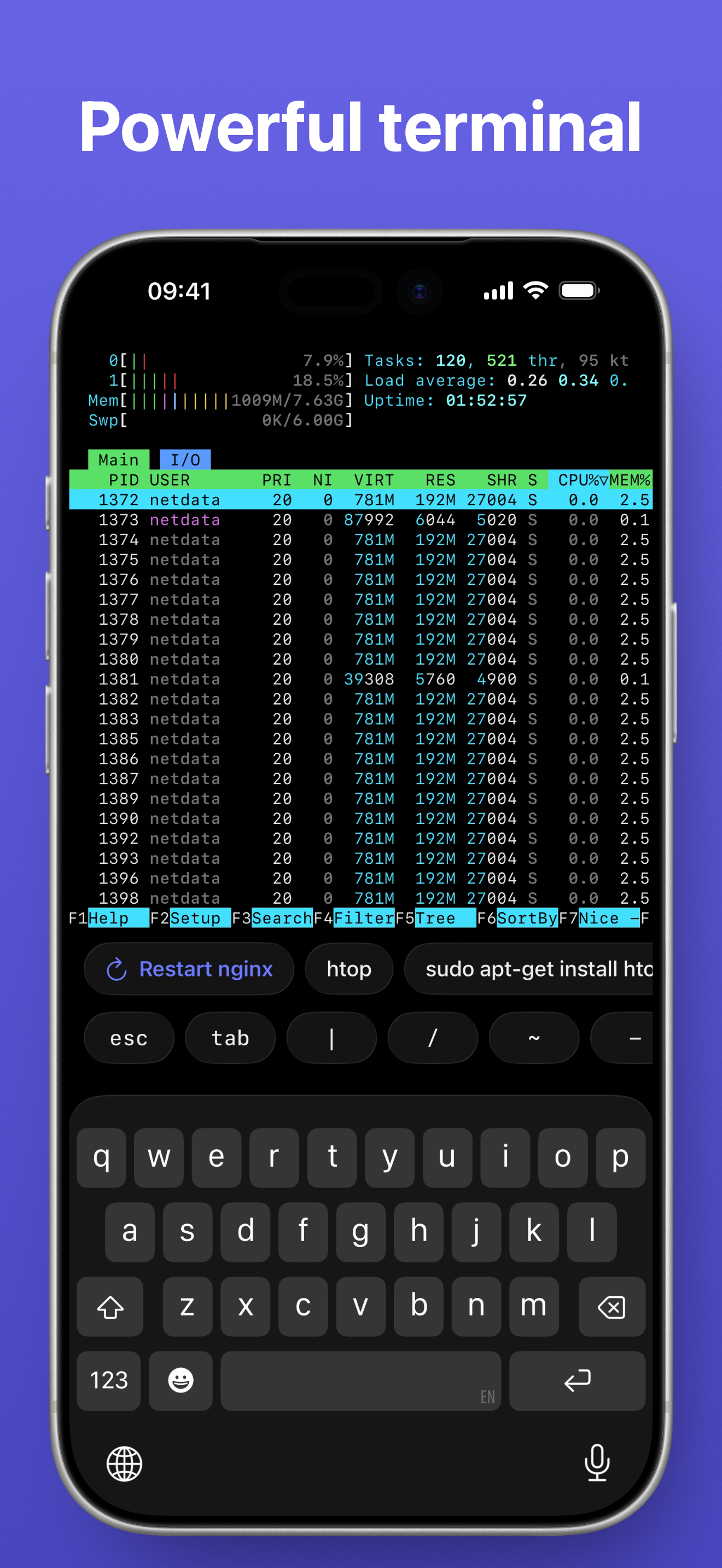Tap the dash key in shortcut row
Image resolution: width=722 pixels, height=1568 pixels.
tap(621, 1038)
